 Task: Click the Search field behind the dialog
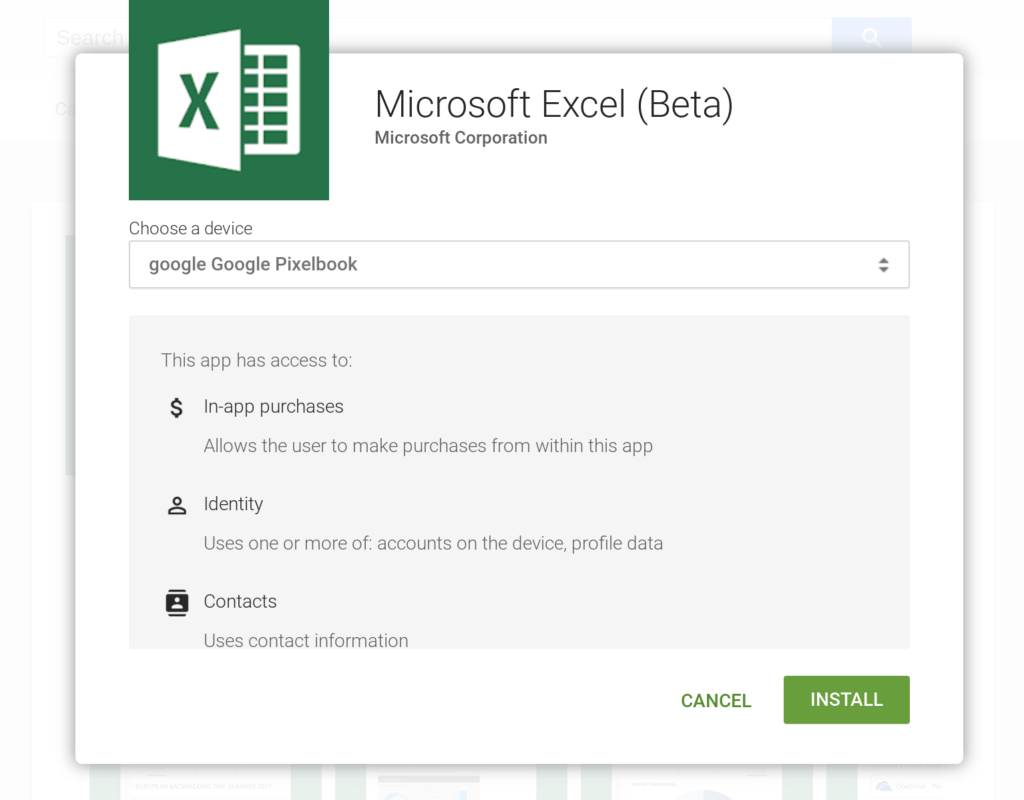pos(438,37)
